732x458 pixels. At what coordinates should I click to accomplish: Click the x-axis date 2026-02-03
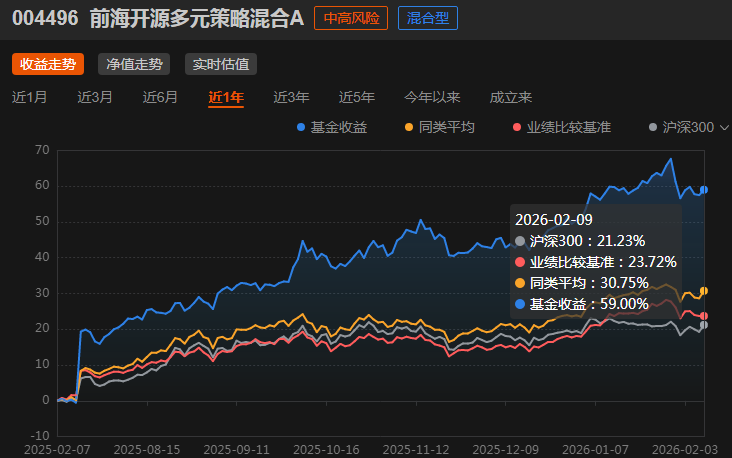[685, 450]
